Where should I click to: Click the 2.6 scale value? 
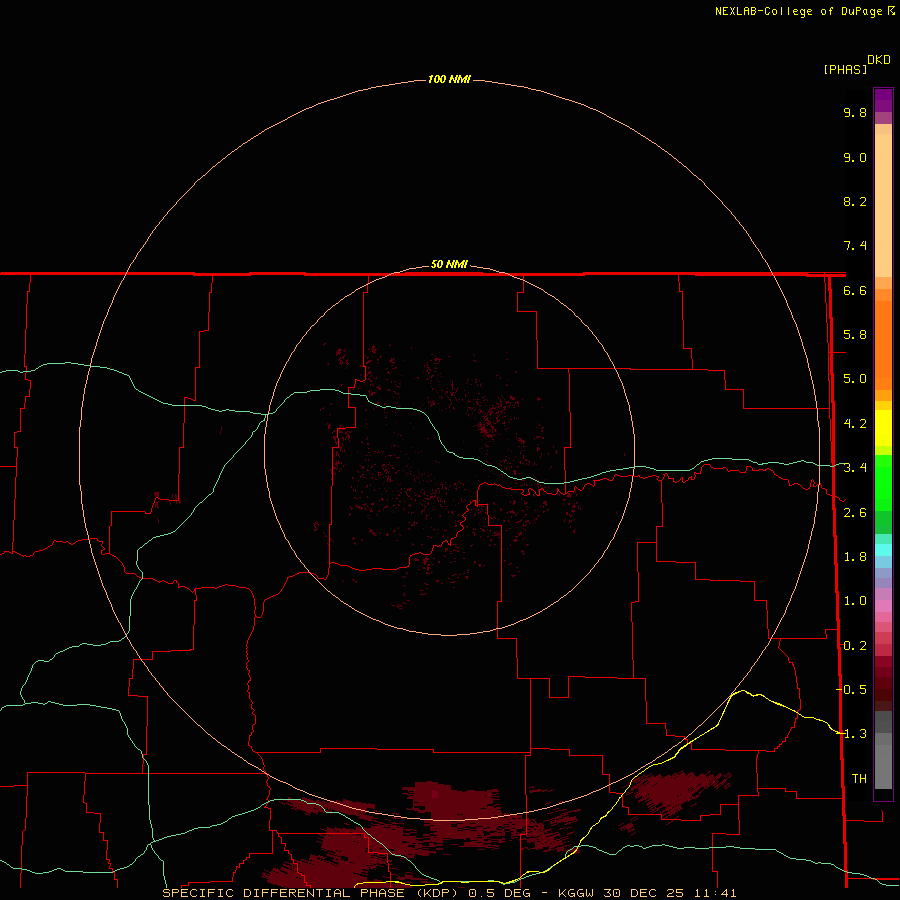[x=855, y=513]
